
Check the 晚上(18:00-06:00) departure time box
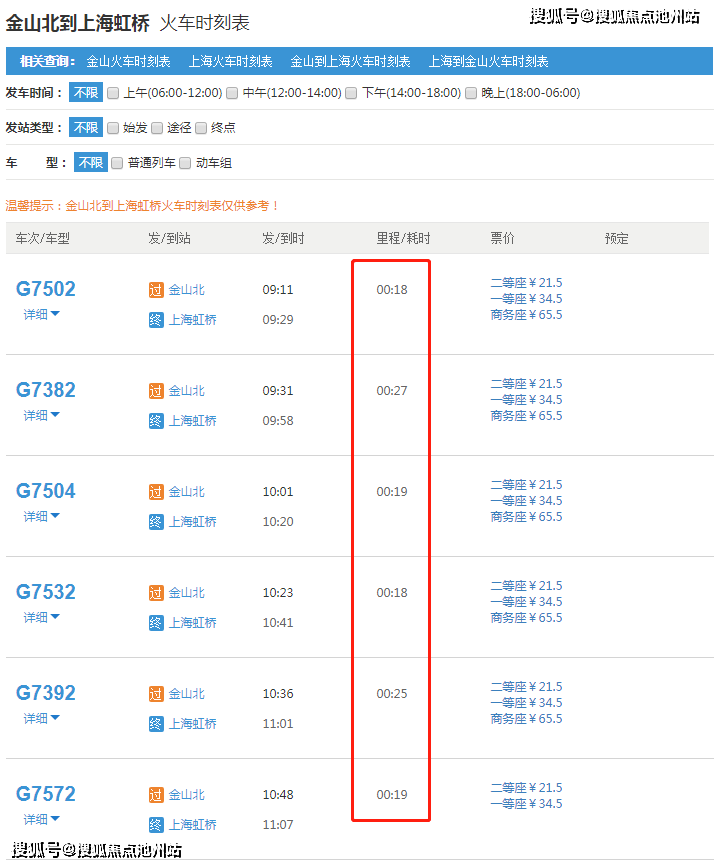point(471,93)
